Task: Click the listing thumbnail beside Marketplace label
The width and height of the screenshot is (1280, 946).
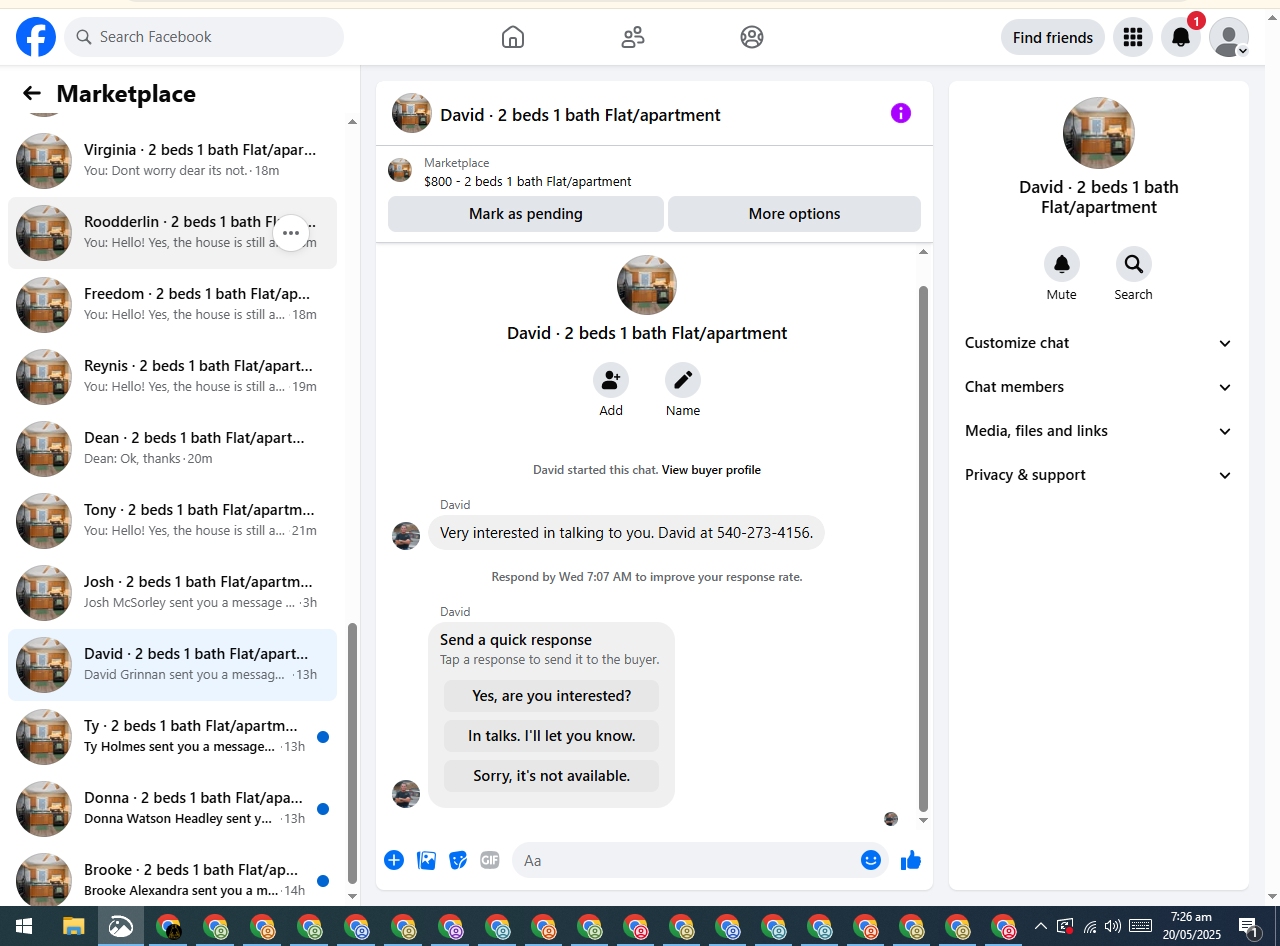Action: pos(400,170)
